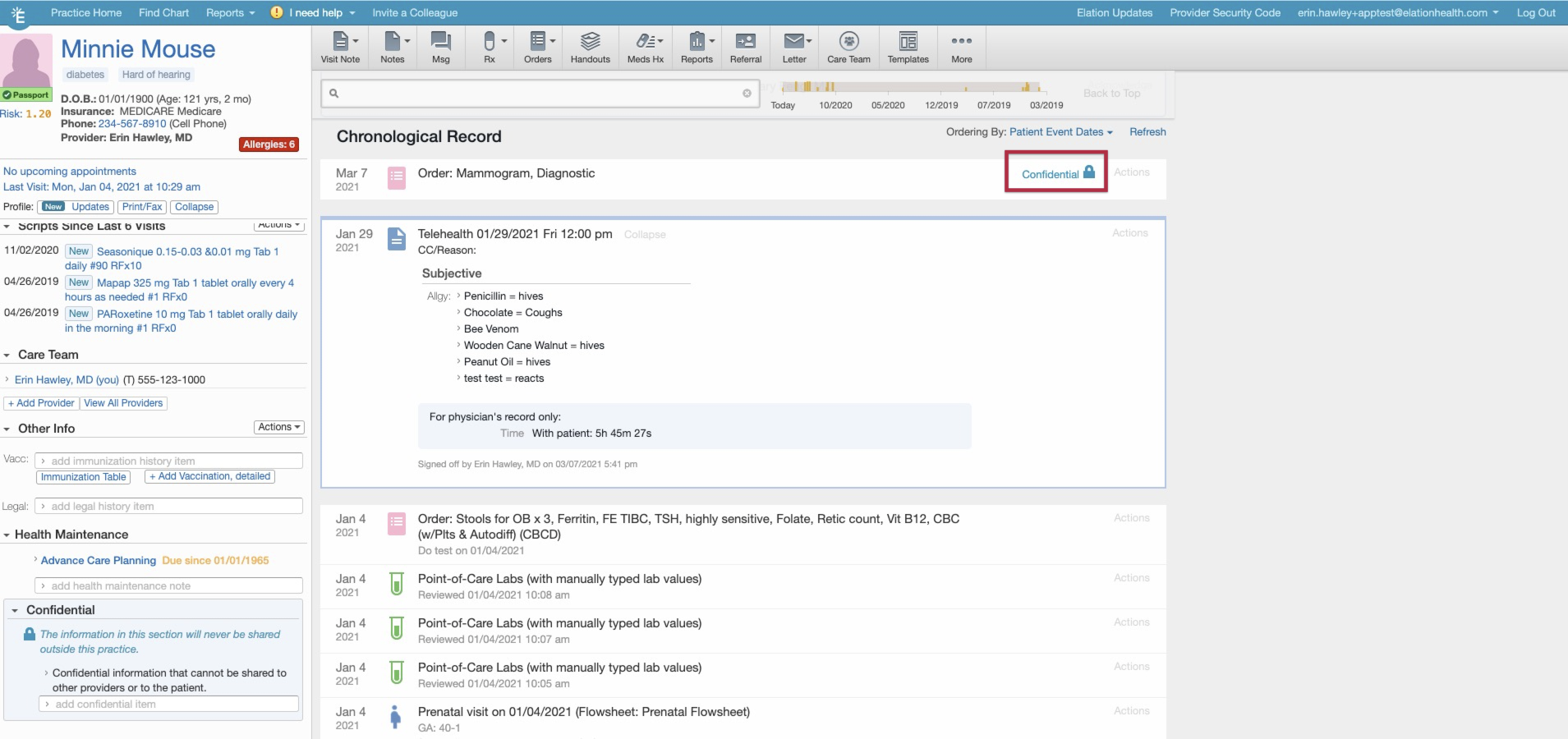Click the chart search field
The width and height of the screenshot is (1568, 739).
tap(540, 93)
